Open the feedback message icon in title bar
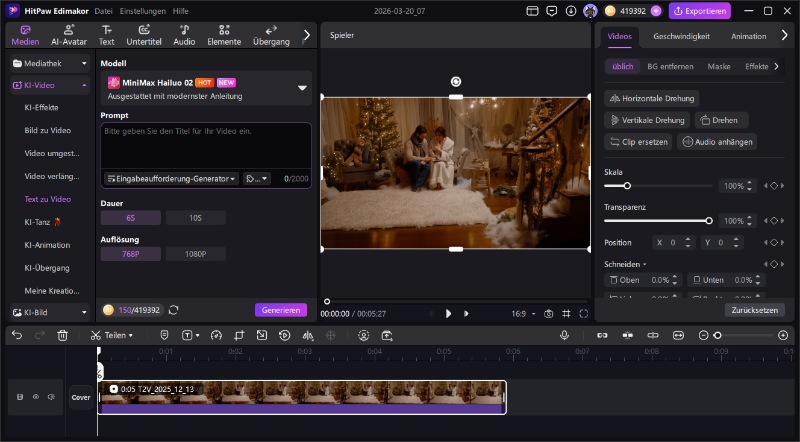 552,11
